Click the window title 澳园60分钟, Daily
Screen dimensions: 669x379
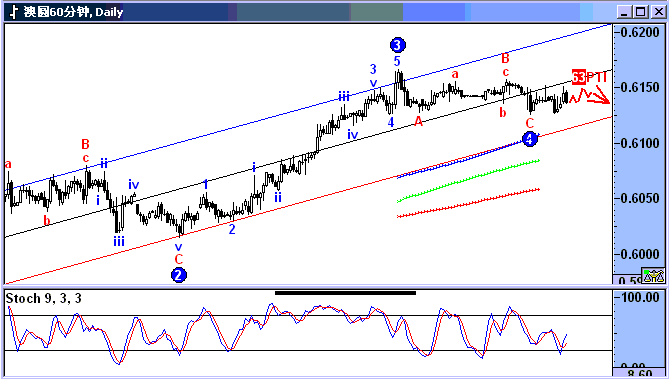(73, 12)
